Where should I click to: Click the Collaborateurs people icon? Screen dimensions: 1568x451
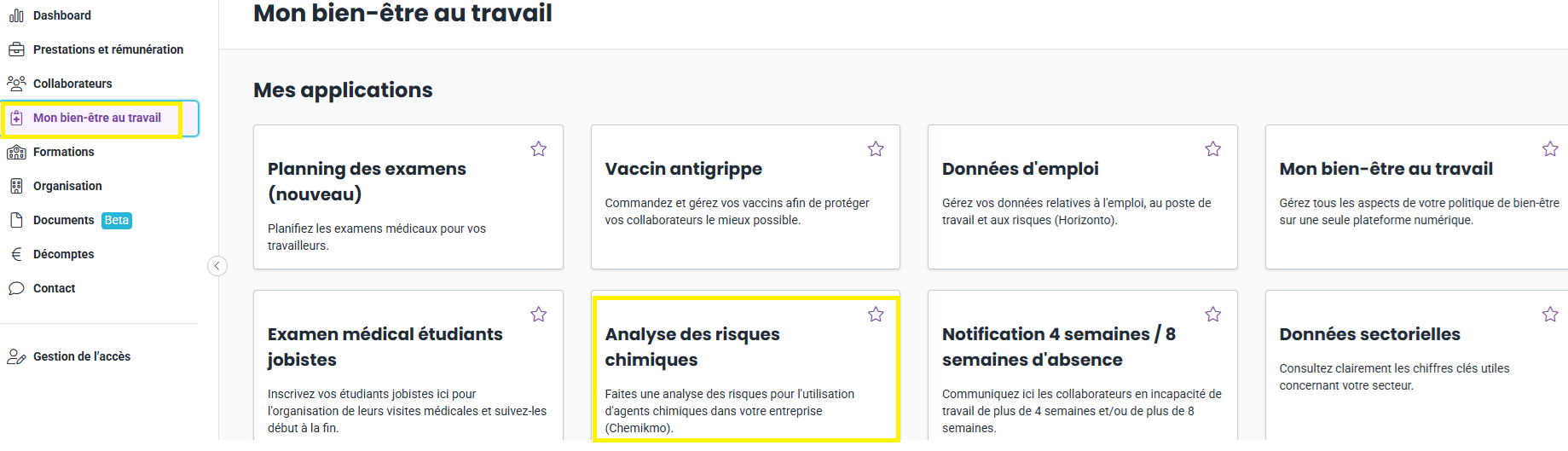tap(16, 84)
